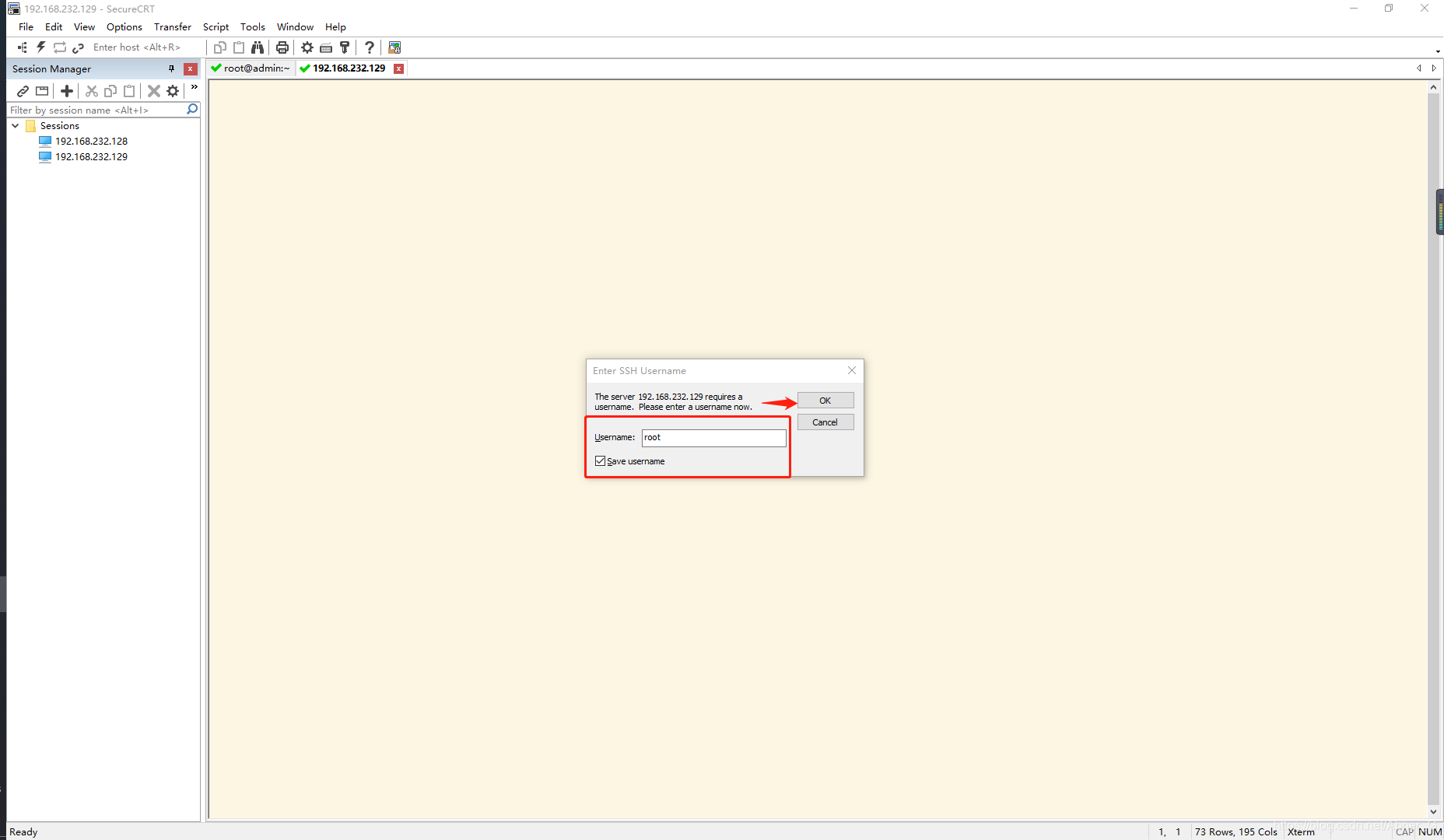Open Properties gear in Session Manager toolbar
1444x840 pixels.
coord(173,91)
